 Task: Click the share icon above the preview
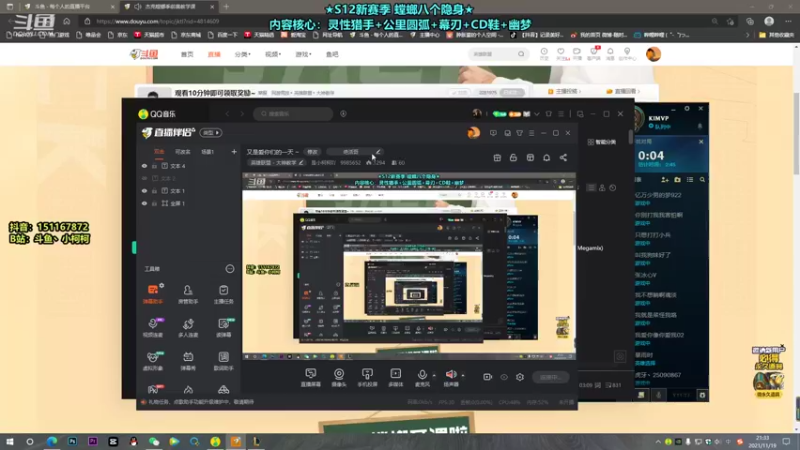click(x=563, y=158)
